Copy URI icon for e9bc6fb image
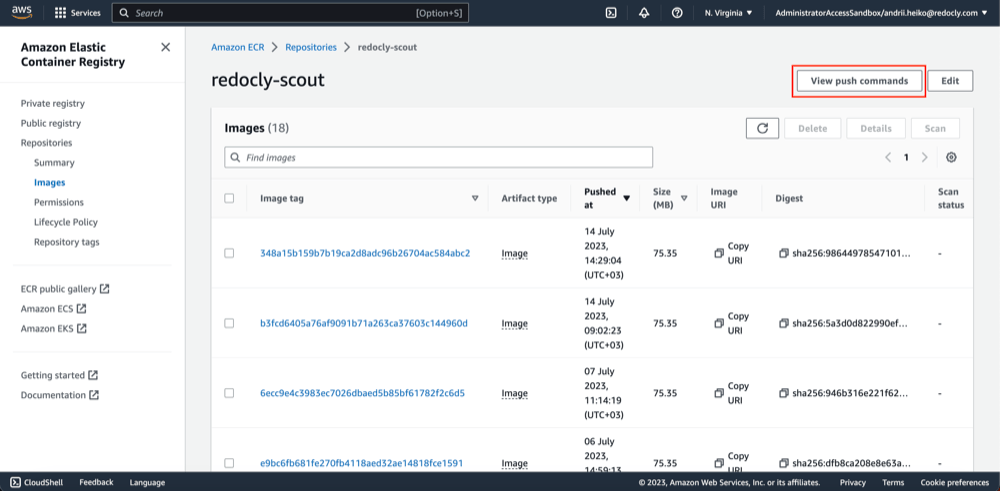Image resolution: width=1000 pixels, height=491 pixels. [719, 463]
